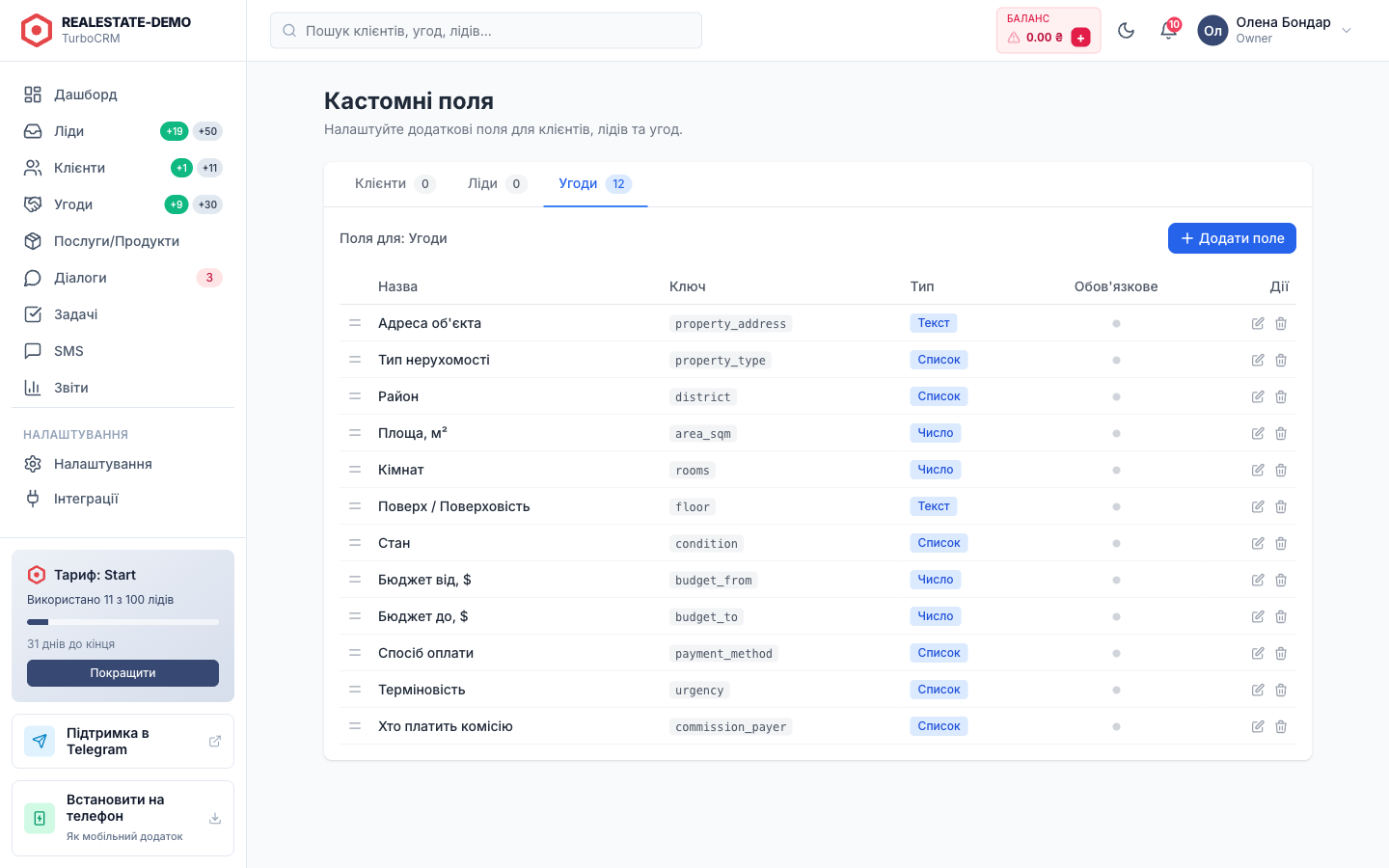Edit the Хто платить комісію field
The image size is (1389, 868).
[x=1258, y=726]
